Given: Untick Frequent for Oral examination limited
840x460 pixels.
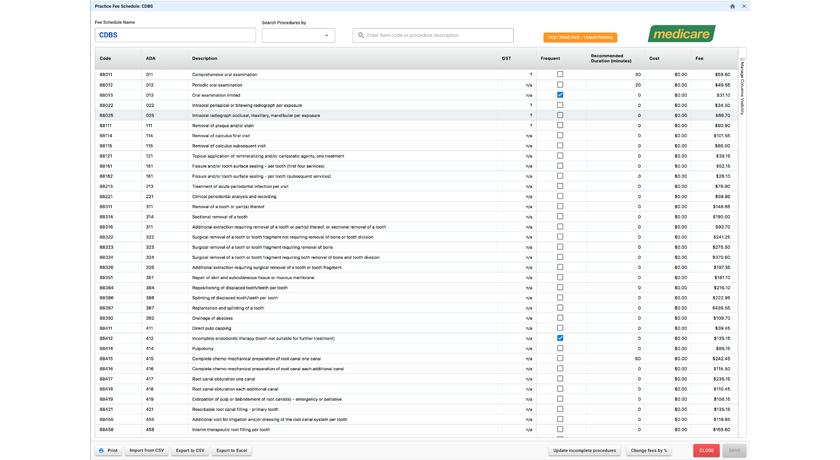Looking at the screenshot, I should 560,95.
